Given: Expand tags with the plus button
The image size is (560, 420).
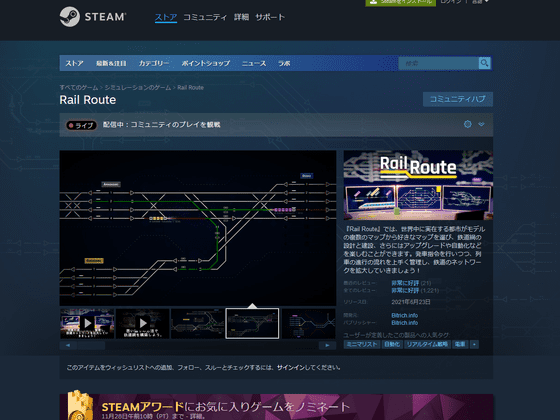Looking at the screenshot, I should tap(474, 344).
